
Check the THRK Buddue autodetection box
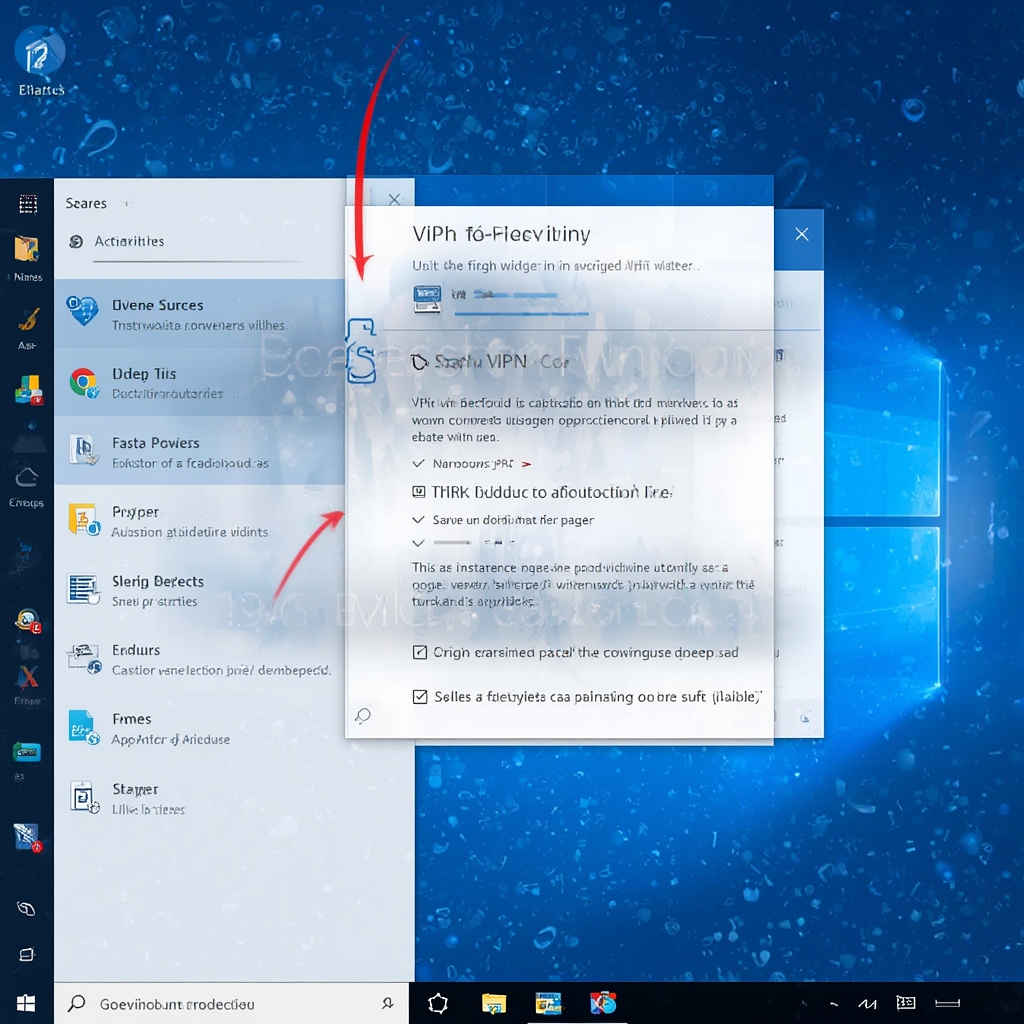coord(419,491)
